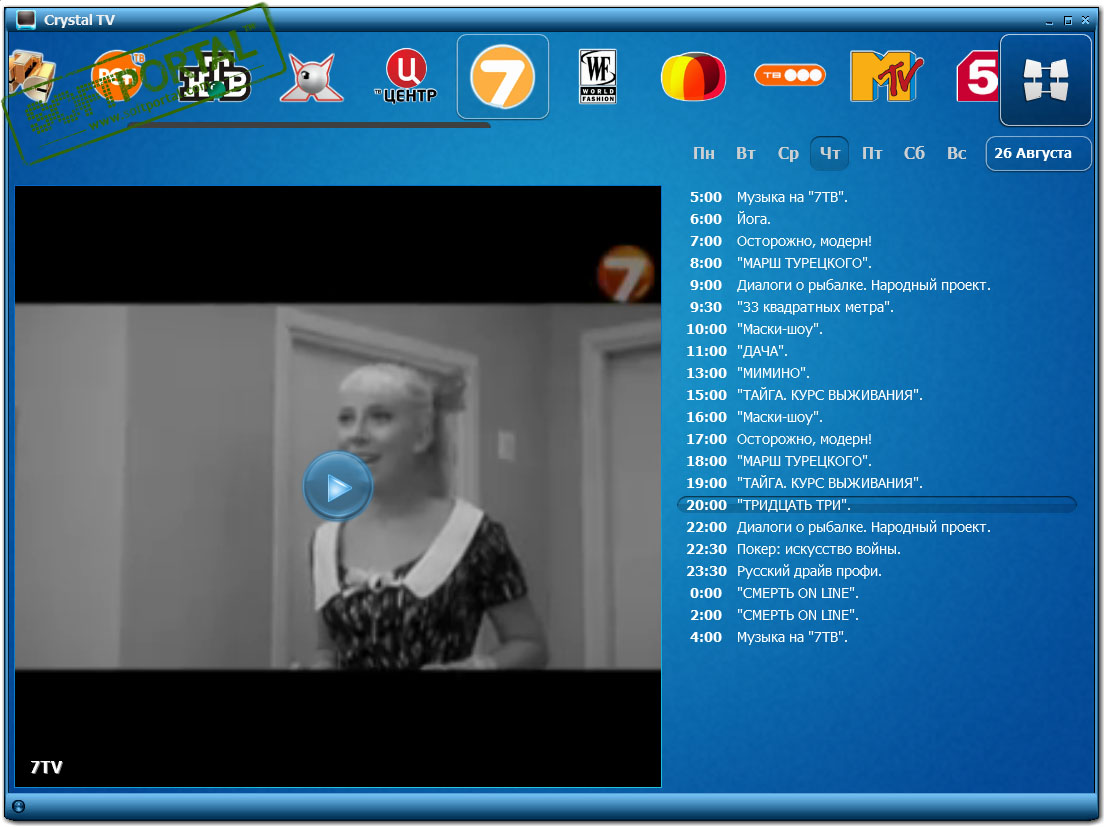Switch schedule to Ср

(788, 153)
